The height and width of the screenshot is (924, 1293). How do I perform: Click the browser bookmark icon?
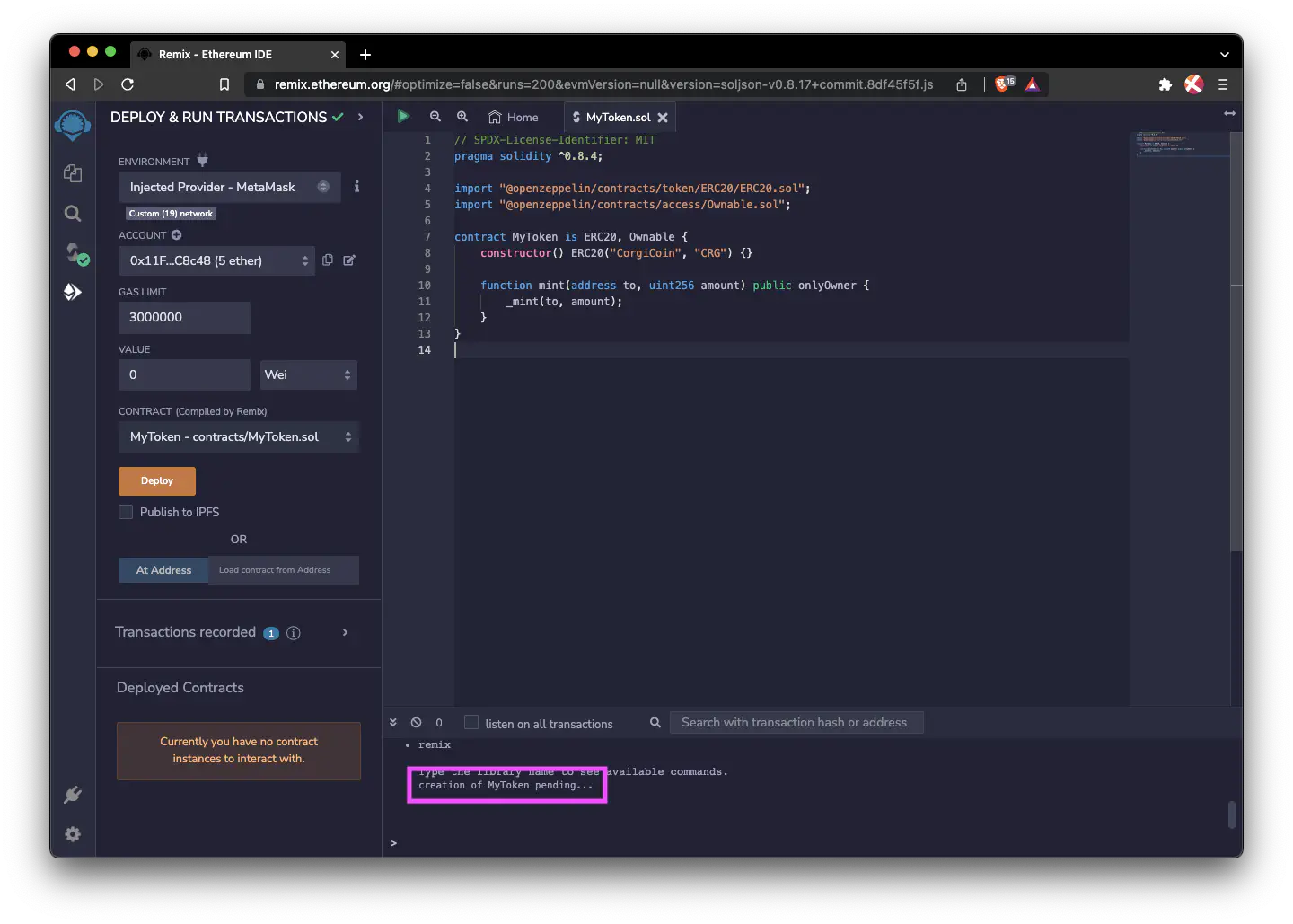224,84
